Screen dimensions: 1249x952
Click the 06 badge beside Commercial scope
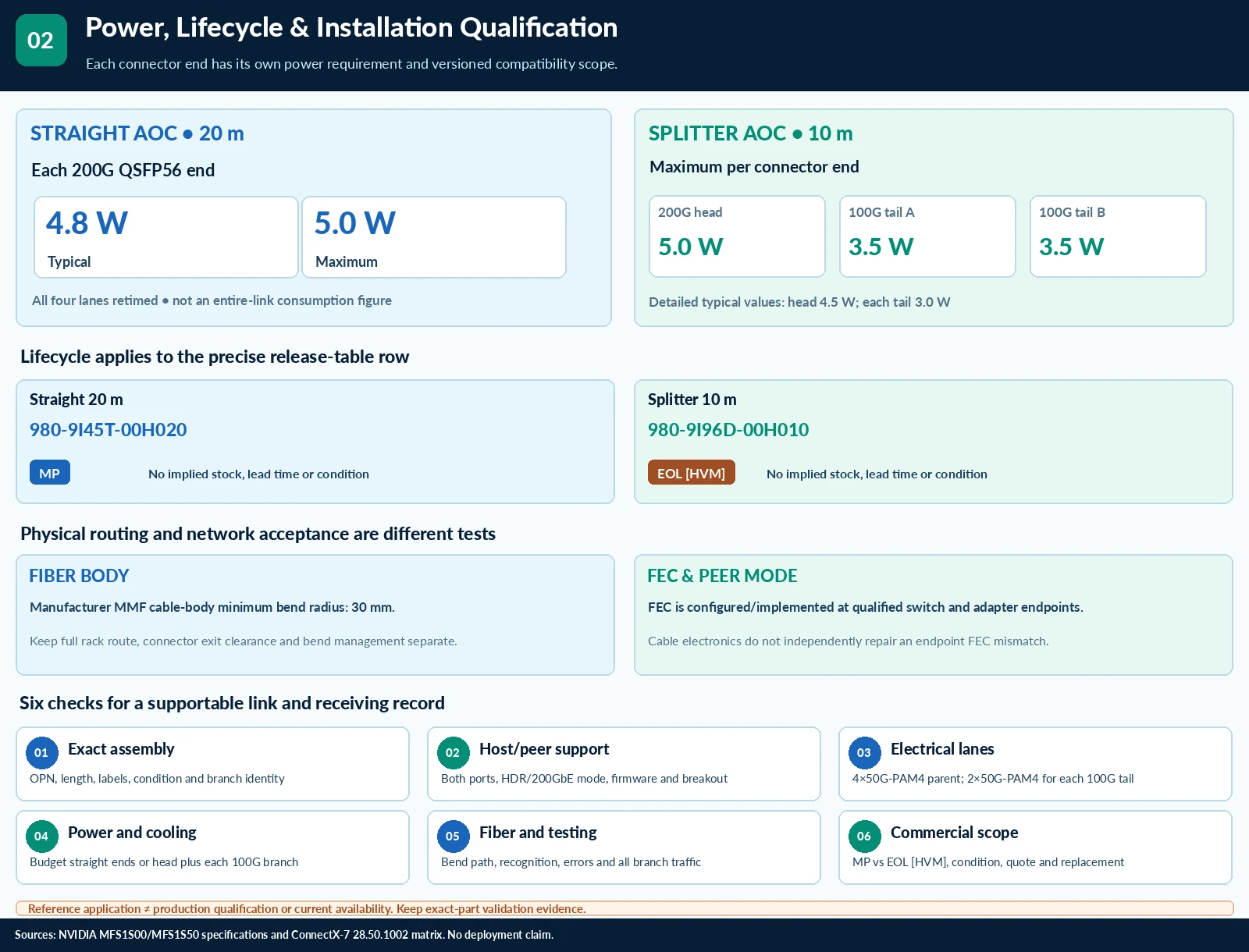coord(864,837)
